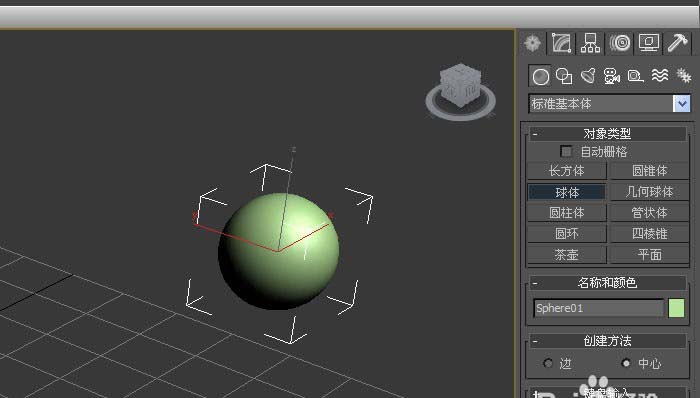
Task: Collapse the 对象类型 rollout
Action: (x=608, y=133)
